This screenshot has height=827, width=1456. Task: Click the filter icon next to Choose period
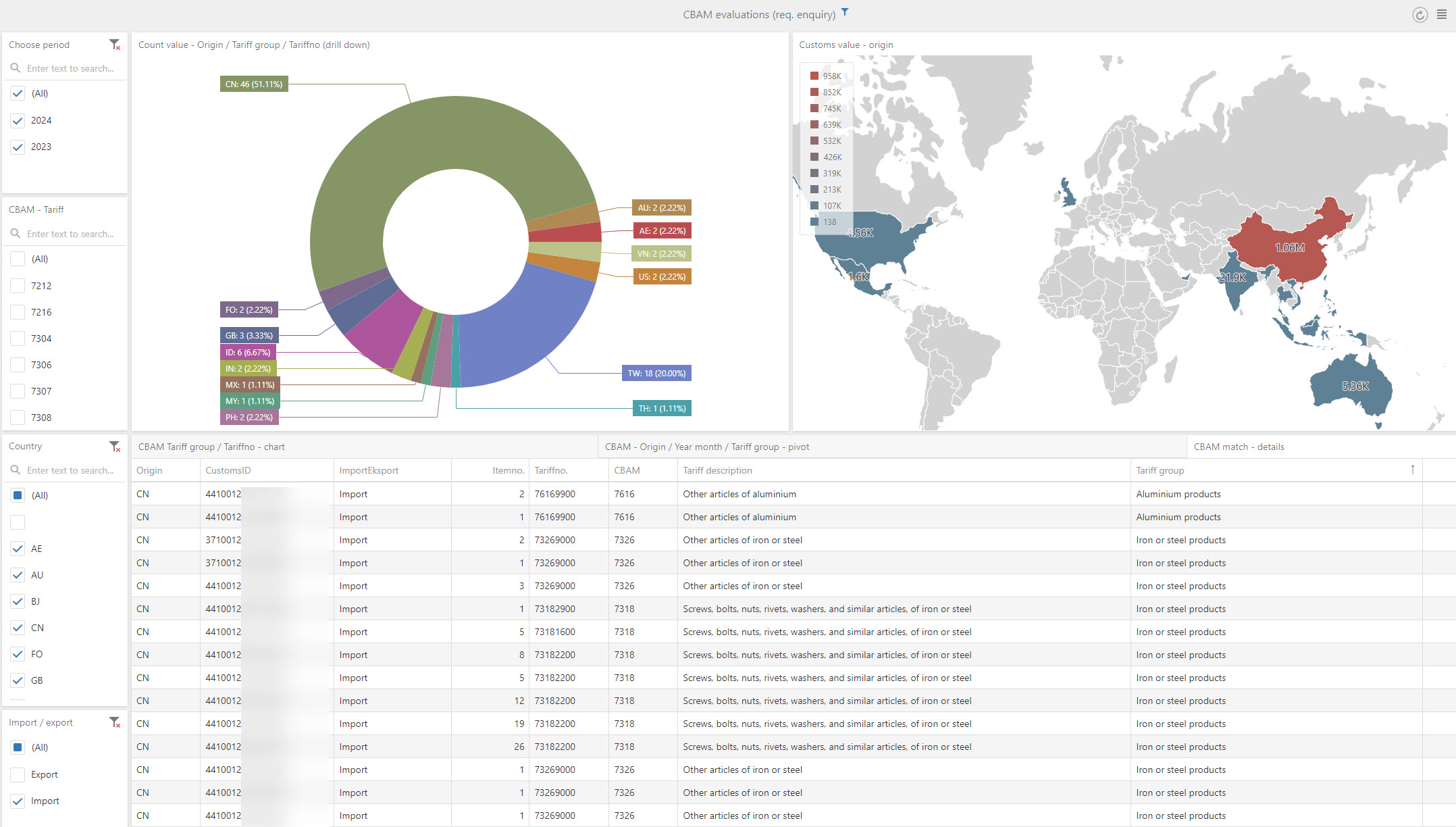point(114,45)
